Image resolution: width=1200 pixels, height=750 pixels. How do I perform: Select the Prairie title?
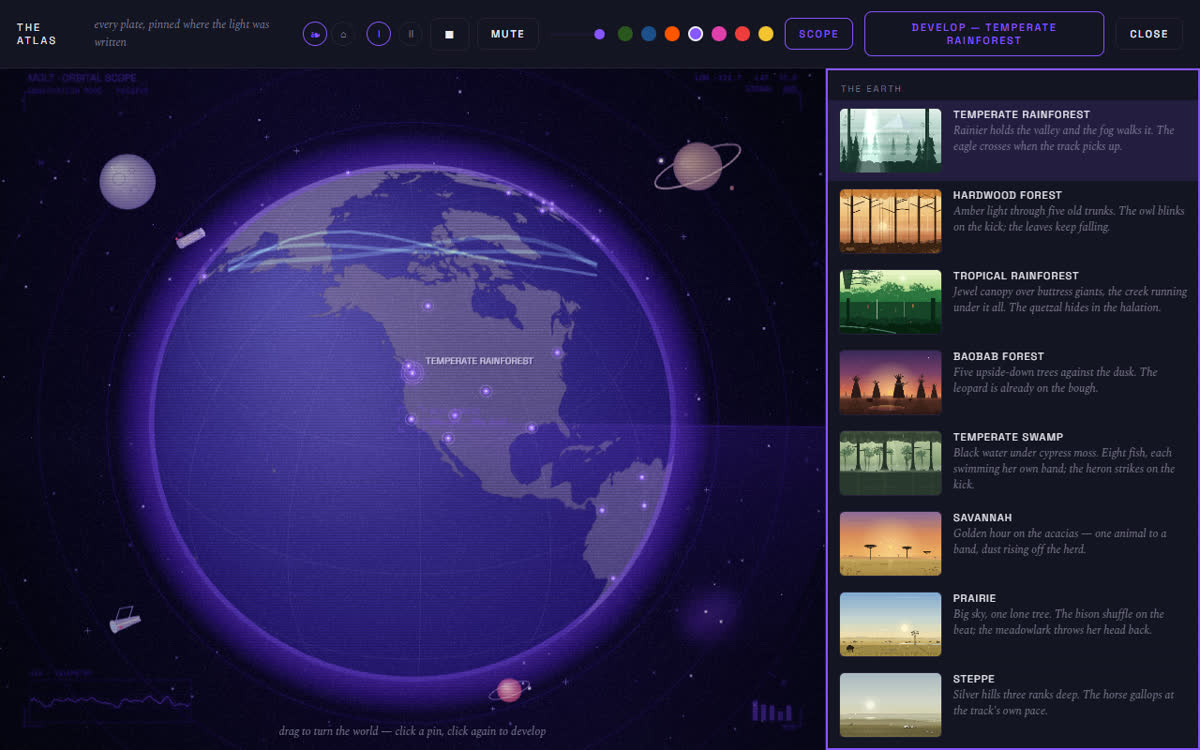pos(975,599)
